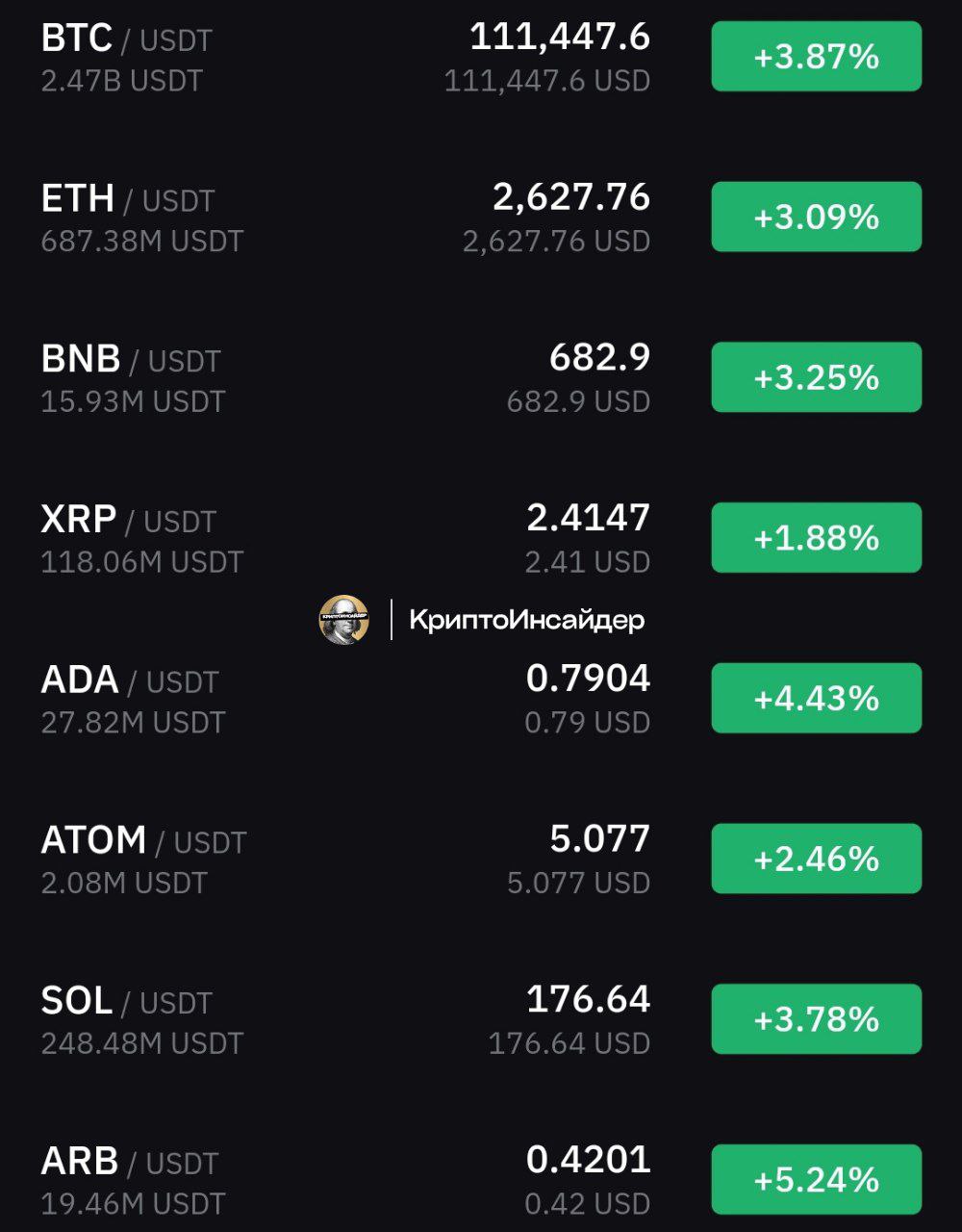Open the SOL / USDT market
This screenshot has width=962, height=1232.
[126, 1002]
